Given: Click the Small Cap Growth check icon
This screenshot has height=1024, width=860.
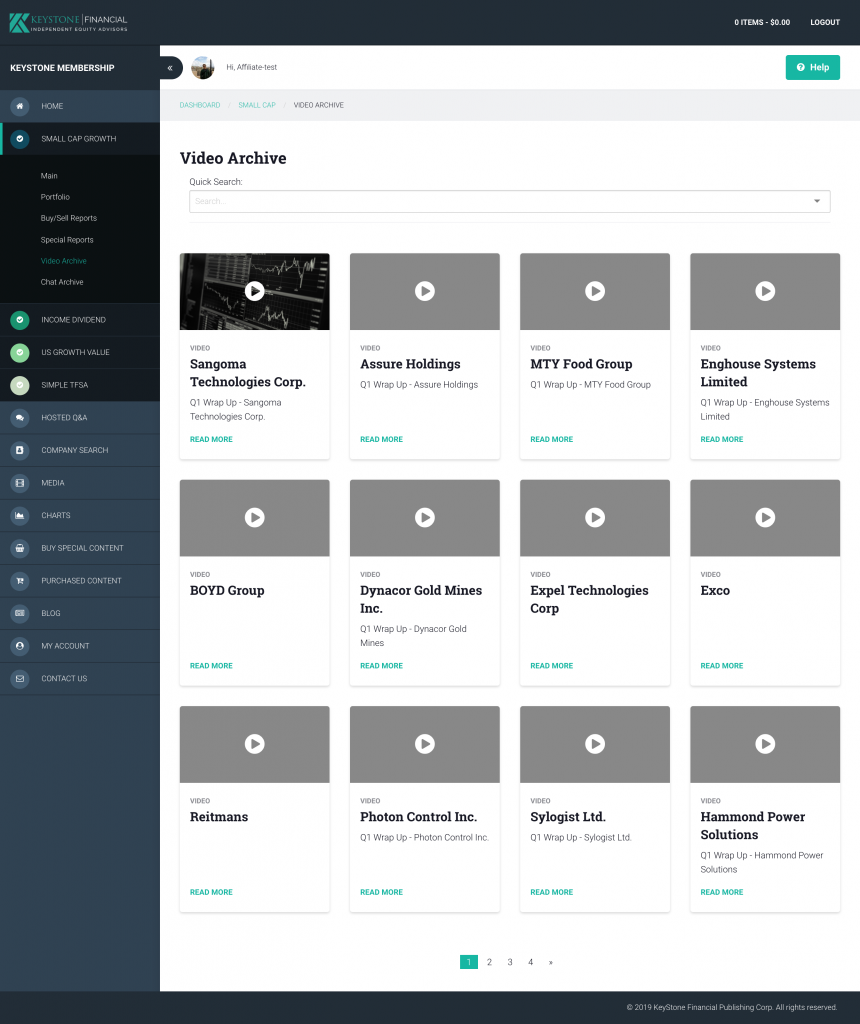Looking at the screenshot, I should (x=20, y=138).
